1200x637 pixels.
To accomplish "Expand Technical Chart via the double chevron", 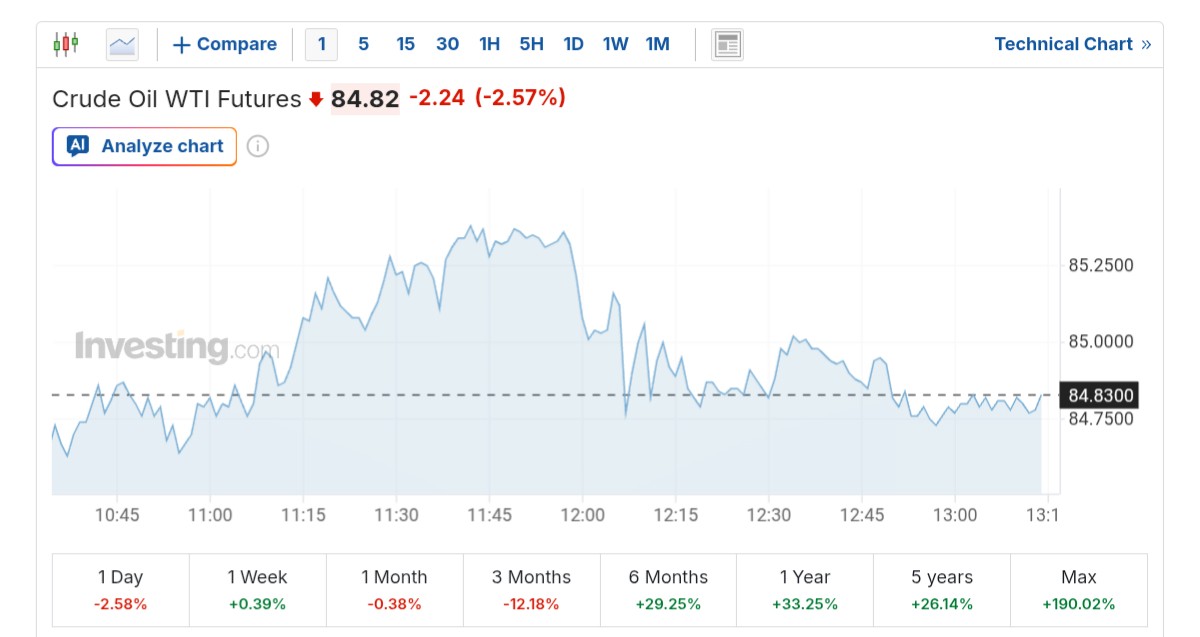I will pos(1146,44).
